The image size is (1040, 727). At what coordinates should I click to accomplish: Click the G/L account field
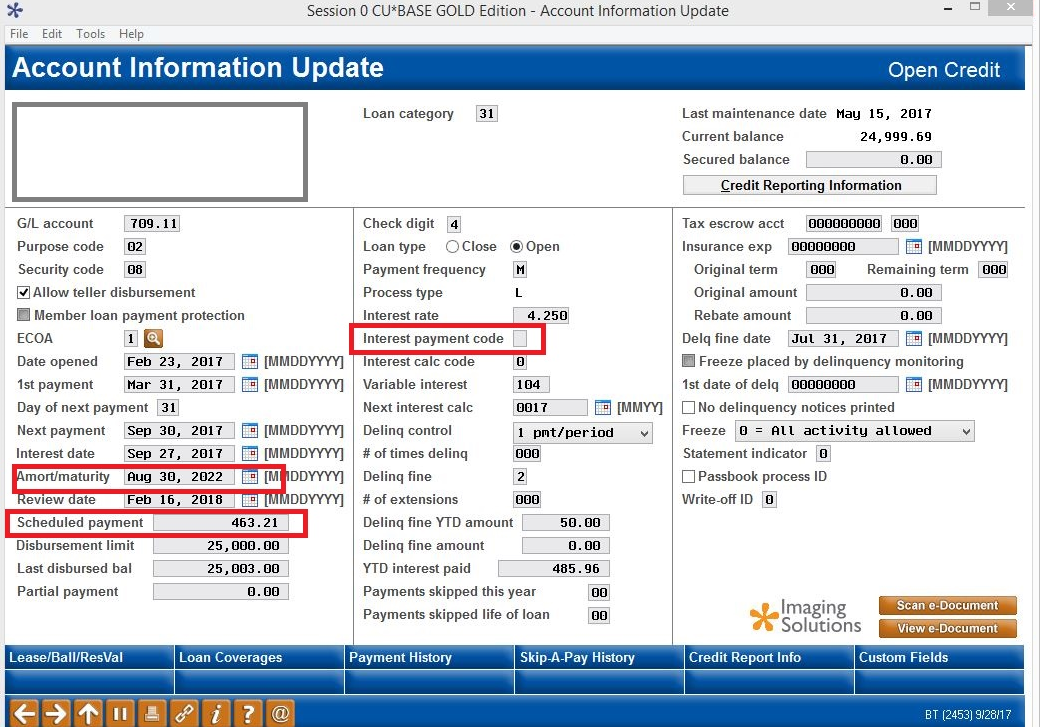[x=152, y=224]
